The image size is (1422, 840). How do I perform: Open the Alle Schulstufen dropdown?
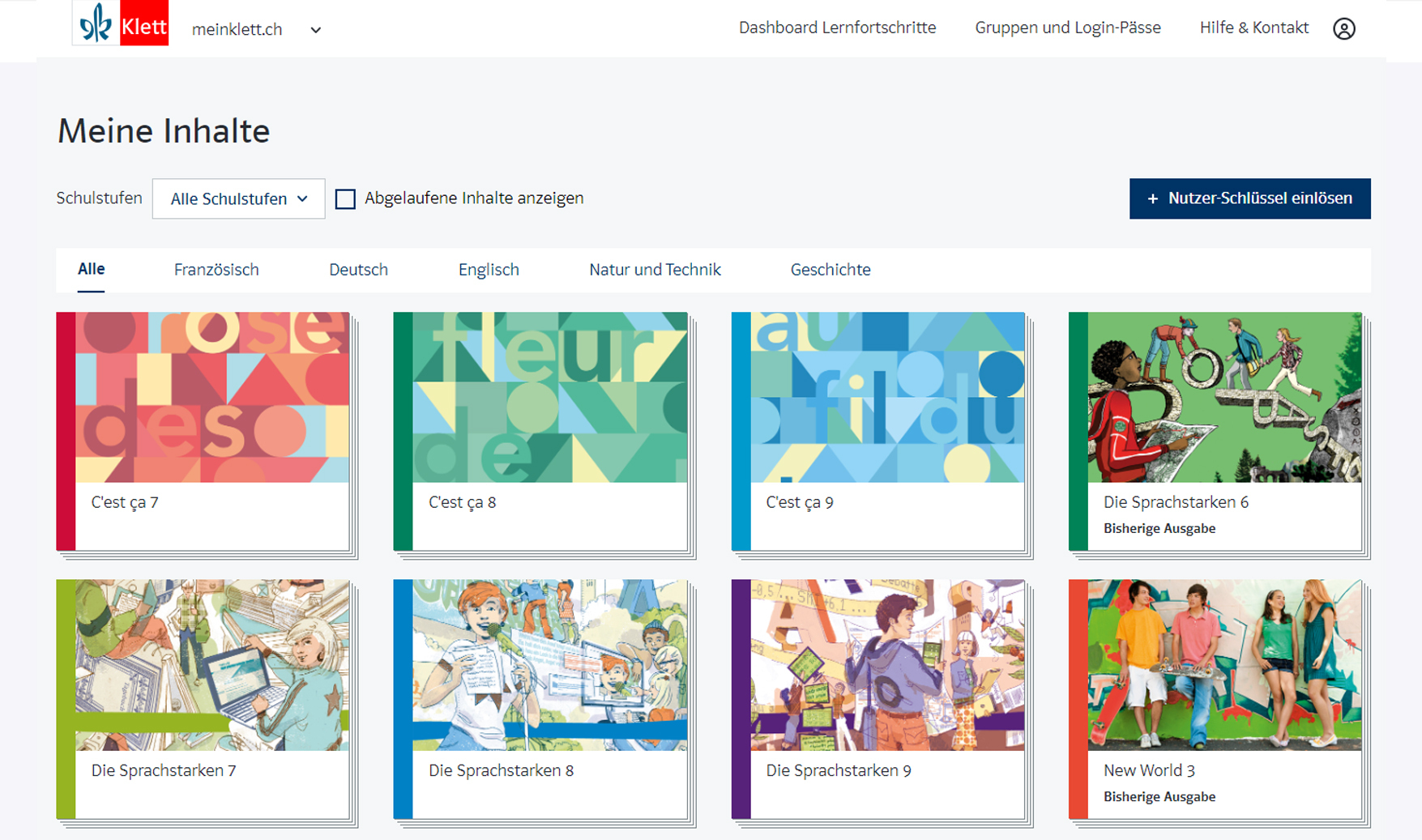coord(238,198)
